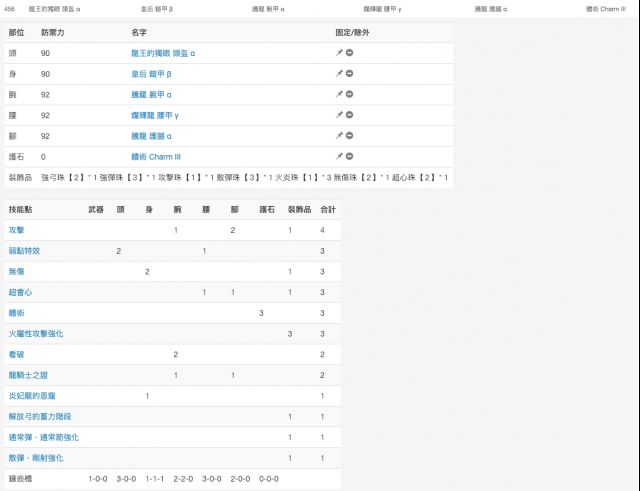Open the waist armor γ link
640x491 pixels.
coord(155,116)
